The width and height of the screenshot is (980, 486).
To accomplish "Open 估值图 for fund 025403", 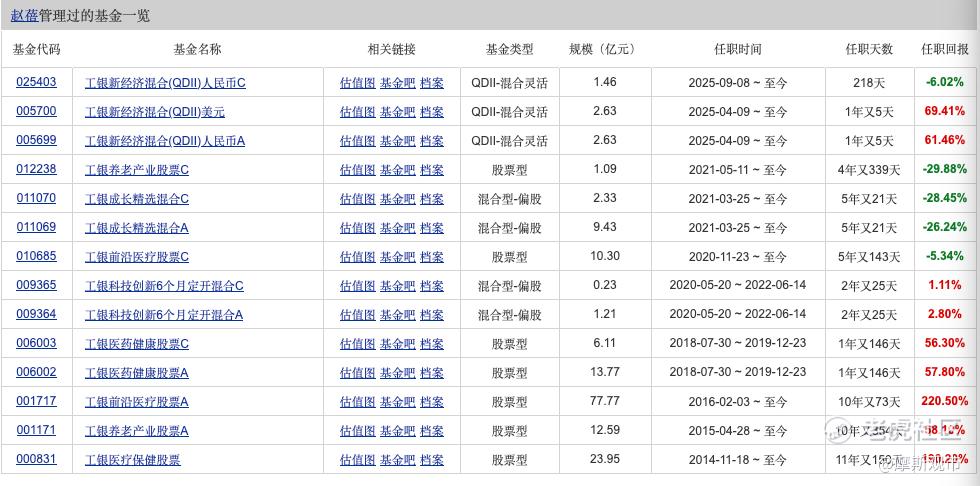I will (x=358, y=82).
